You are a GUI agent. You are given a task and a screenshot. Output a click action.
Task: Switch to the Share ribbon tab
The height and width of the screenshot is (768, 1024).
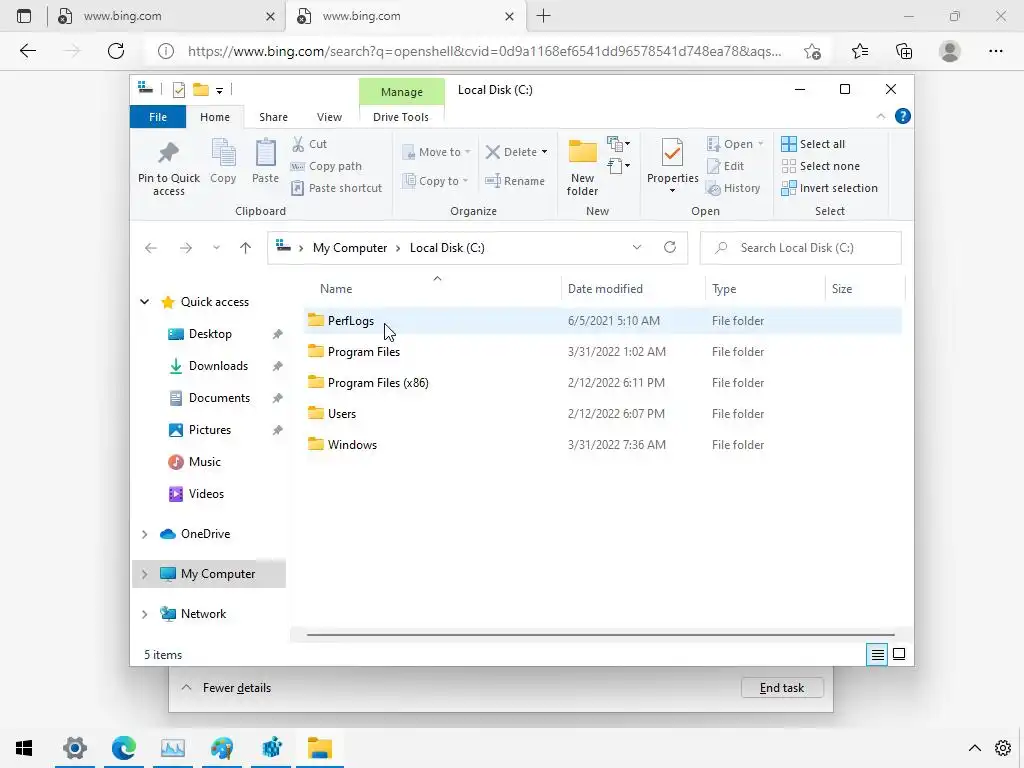pos(273,117)
